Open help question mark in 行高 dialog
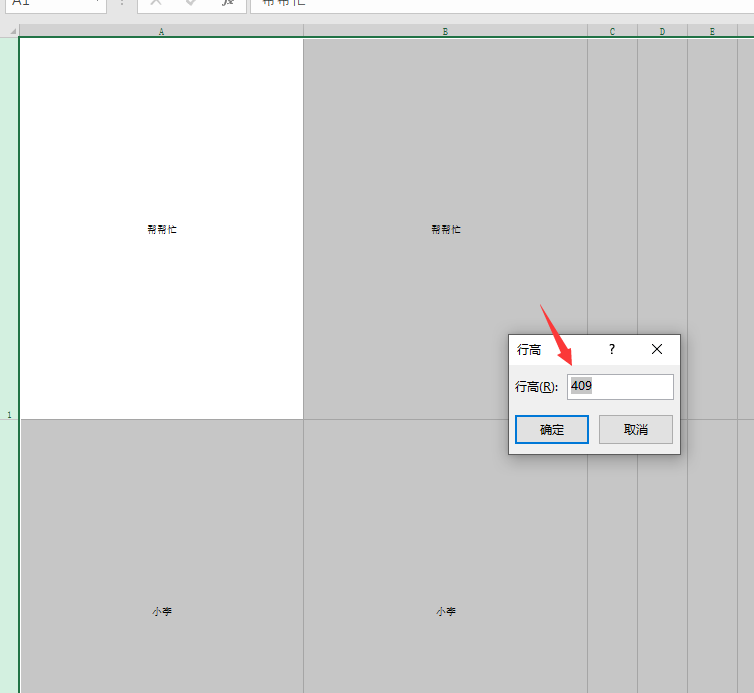This screenshot has width=754, height=693. pyautogui.click(x=612, y=349)
